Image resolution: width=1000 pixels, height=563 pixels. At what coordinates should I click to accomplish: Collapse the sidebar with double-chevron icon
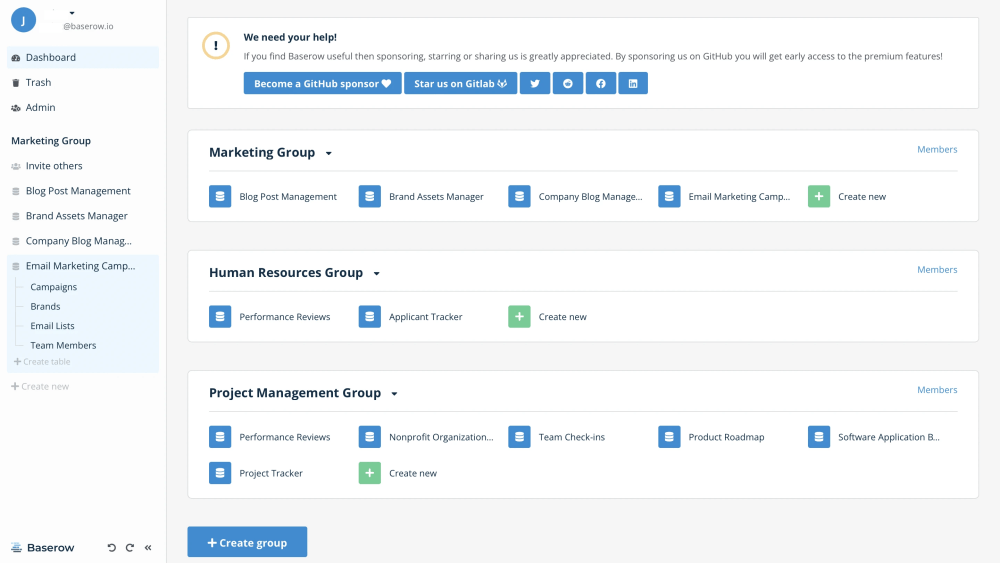148,548
